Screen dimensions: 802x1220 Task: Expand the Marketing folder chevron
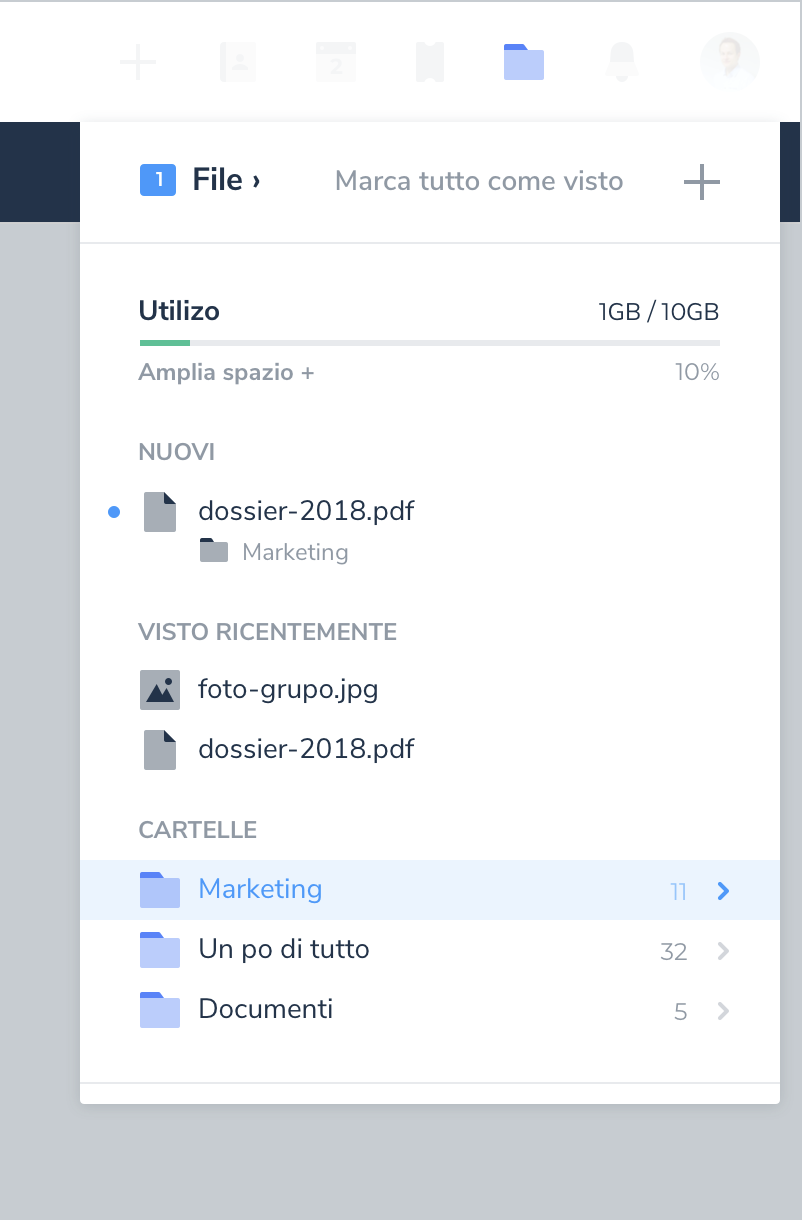(724, 891)
